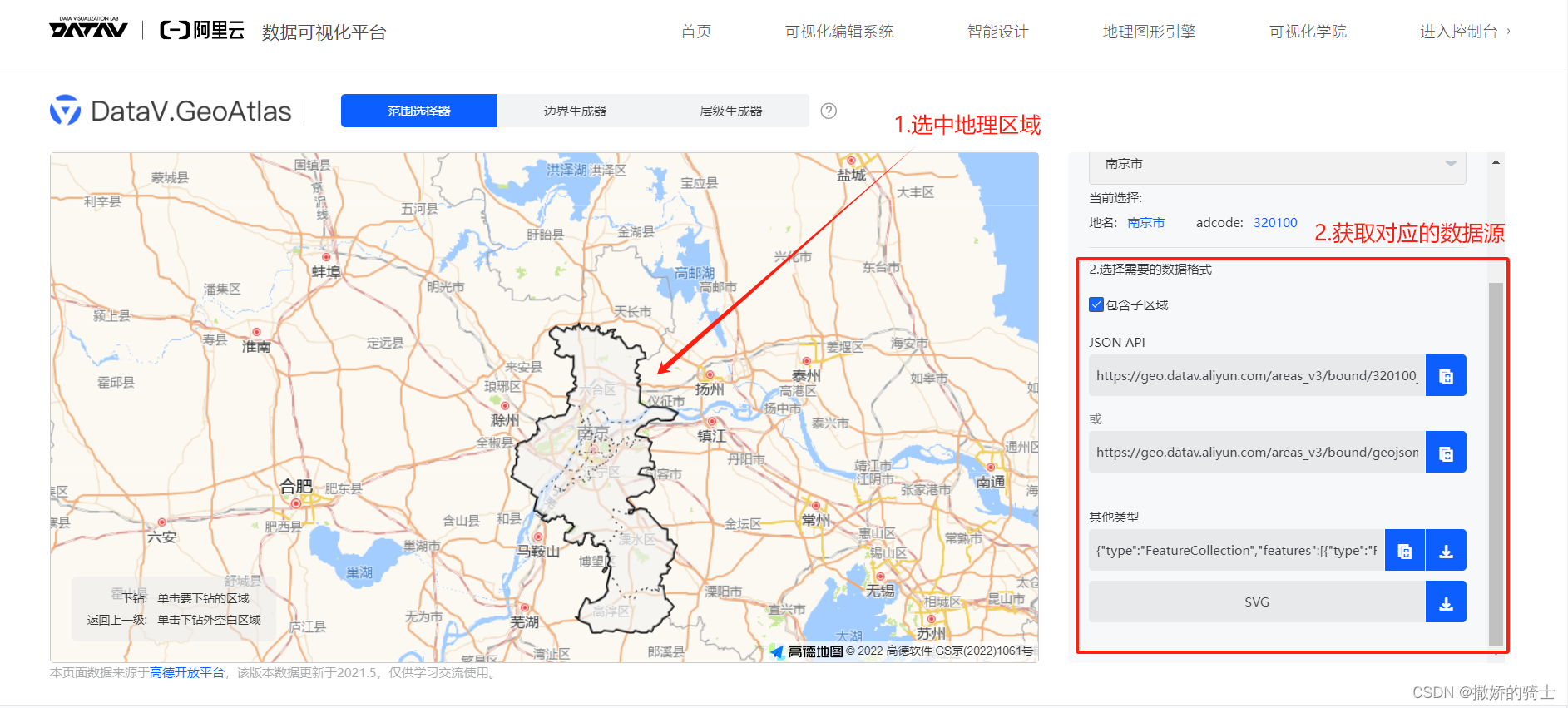
Task: Open the 高德开放平台 link in the footer note
Action: coord(187,673)
